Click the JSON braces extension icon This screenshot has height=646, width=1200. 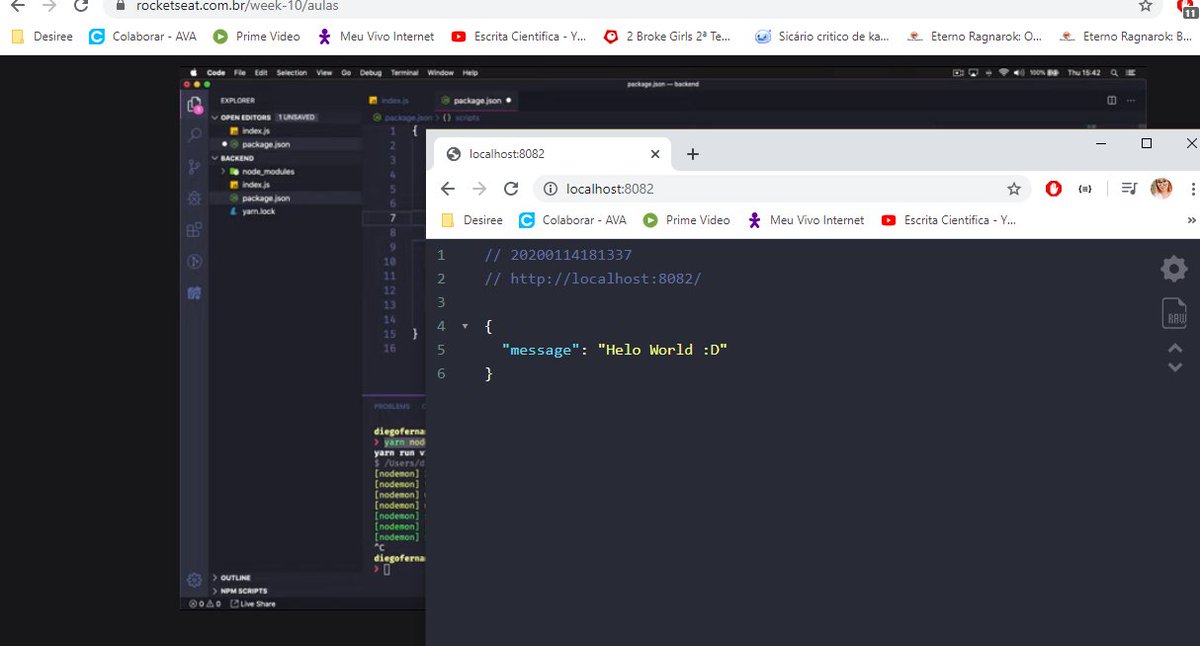[x=1085, y=189]
